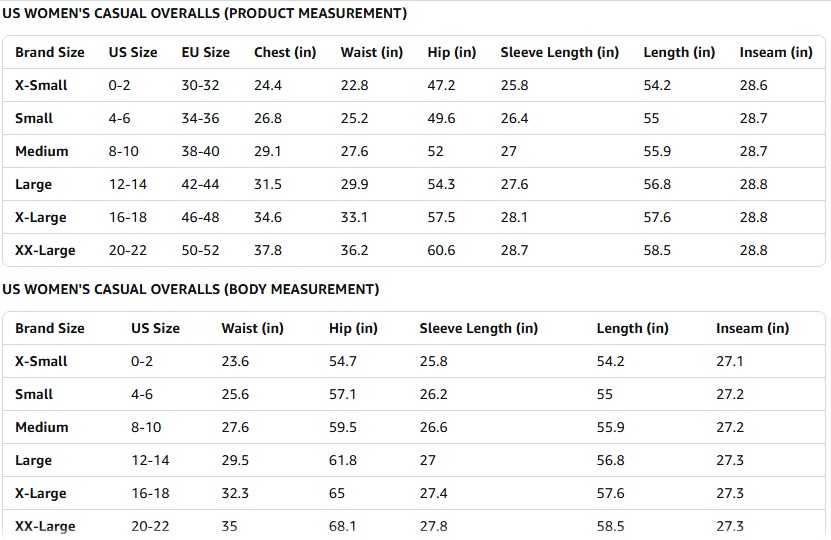Image resolution: width=831 pixels, height=540 pixels.
Task: Select the 60.6 hip value for XX-Large
Action: click(441, 250)
